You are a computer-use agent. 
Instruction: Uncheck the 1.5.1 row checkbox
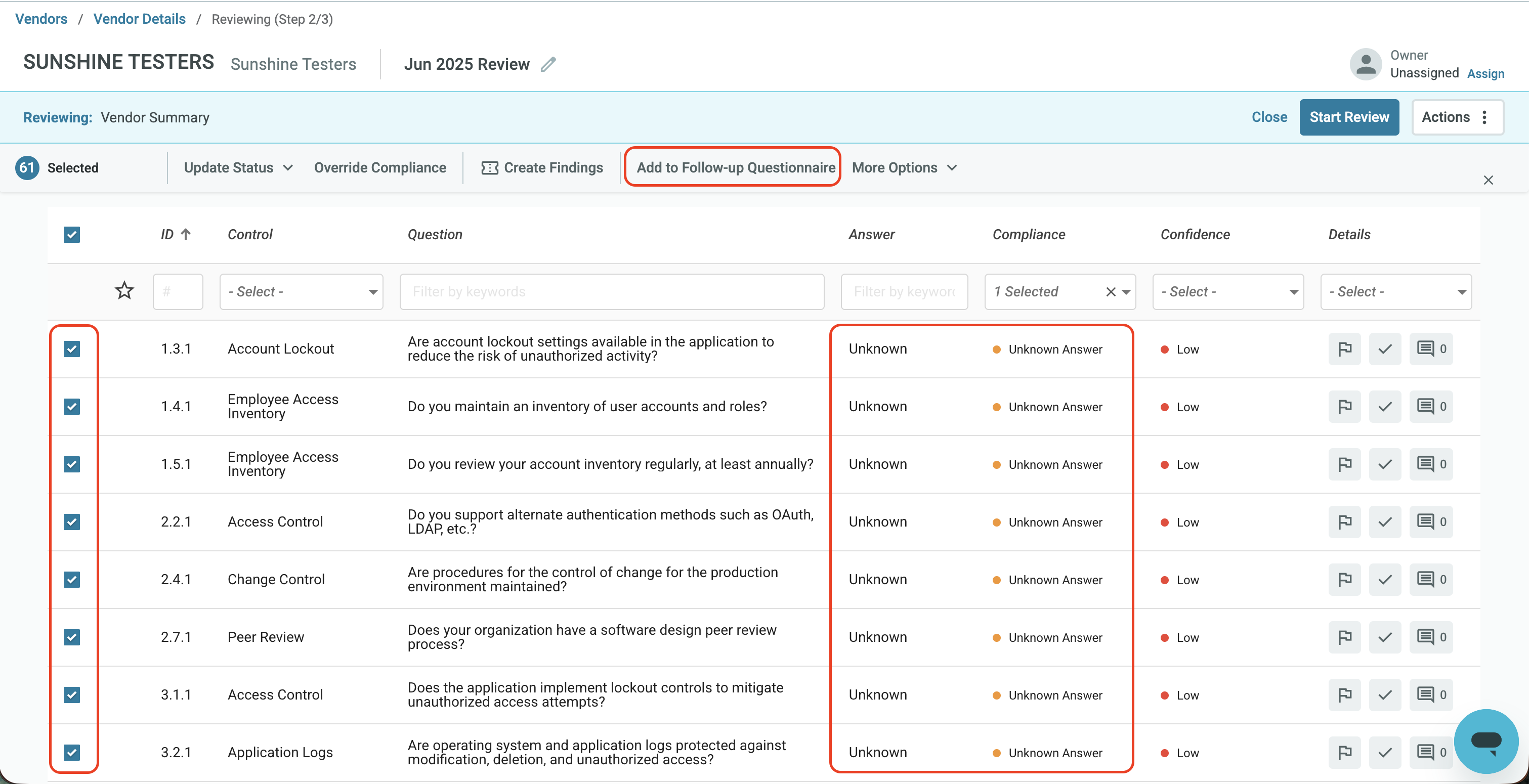tap(72, 464)
